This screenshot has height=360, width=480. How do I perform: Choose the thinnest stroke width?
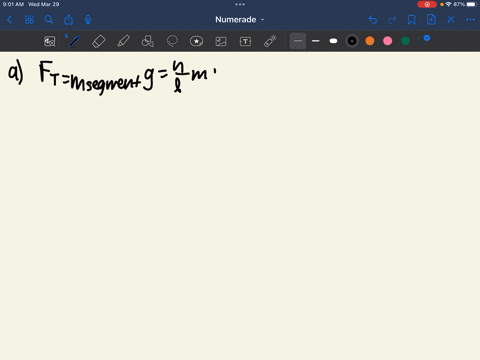298,41
